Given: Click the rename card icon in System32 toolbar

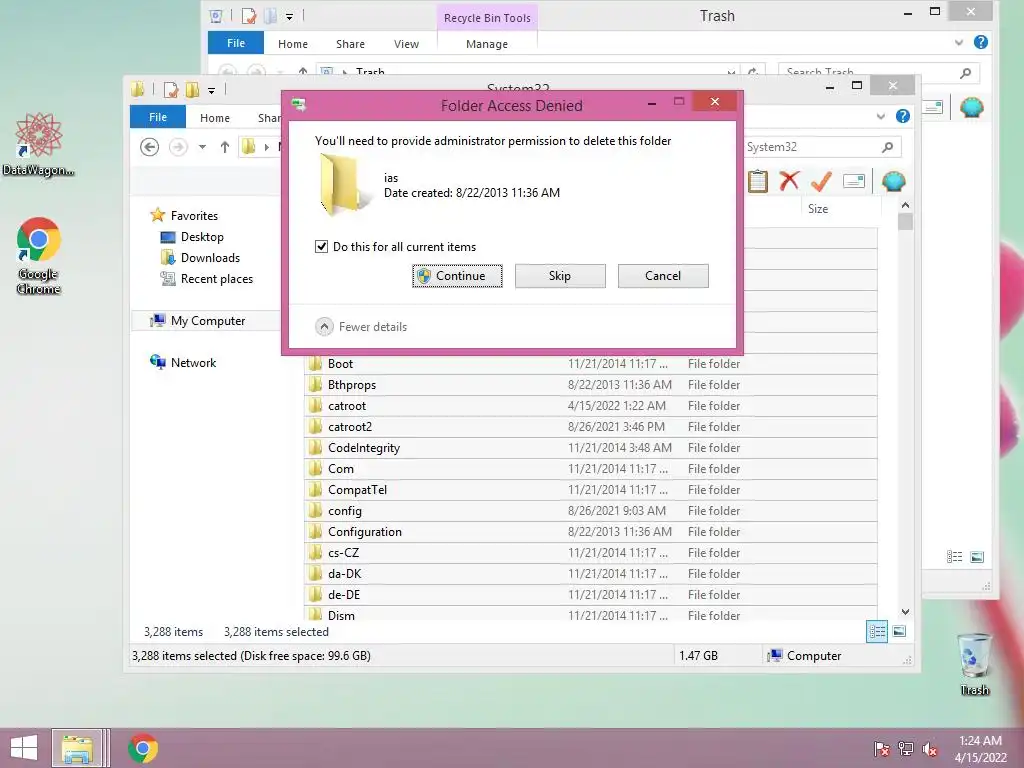Looking at the screenshot, I should coord(854,181).
